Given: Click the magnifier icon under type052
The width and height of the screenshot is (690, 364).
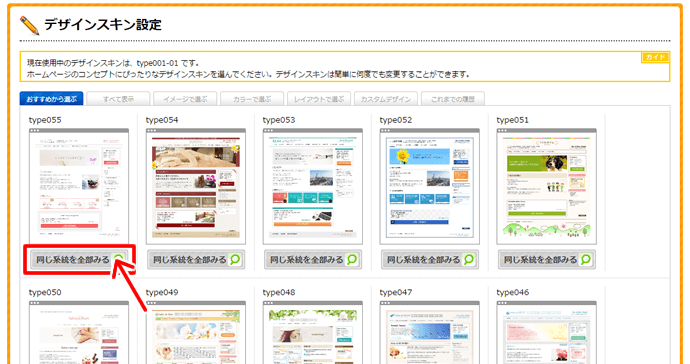Looking at the screenshot, I should 469,260.
